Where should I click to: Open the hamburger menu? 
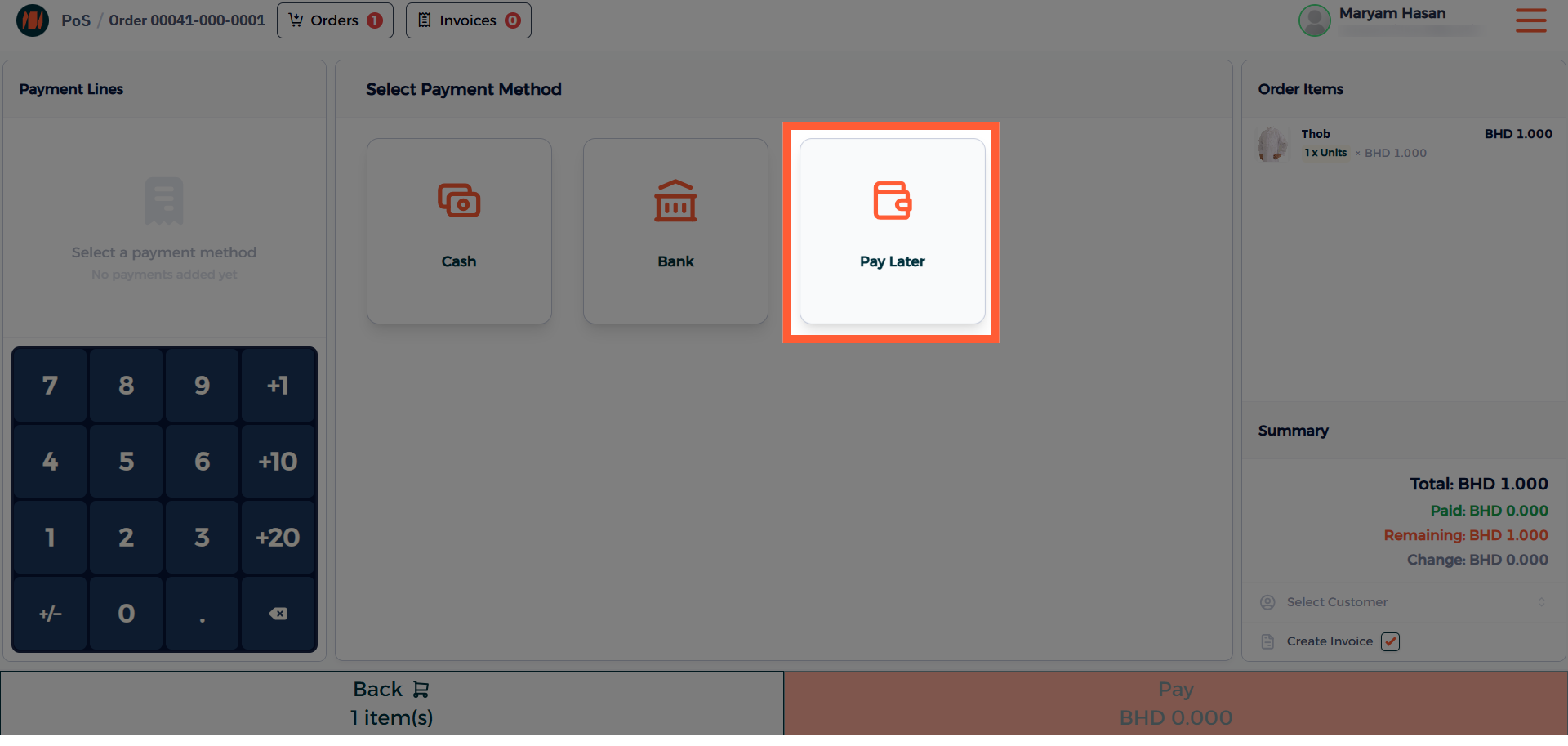1530,20
